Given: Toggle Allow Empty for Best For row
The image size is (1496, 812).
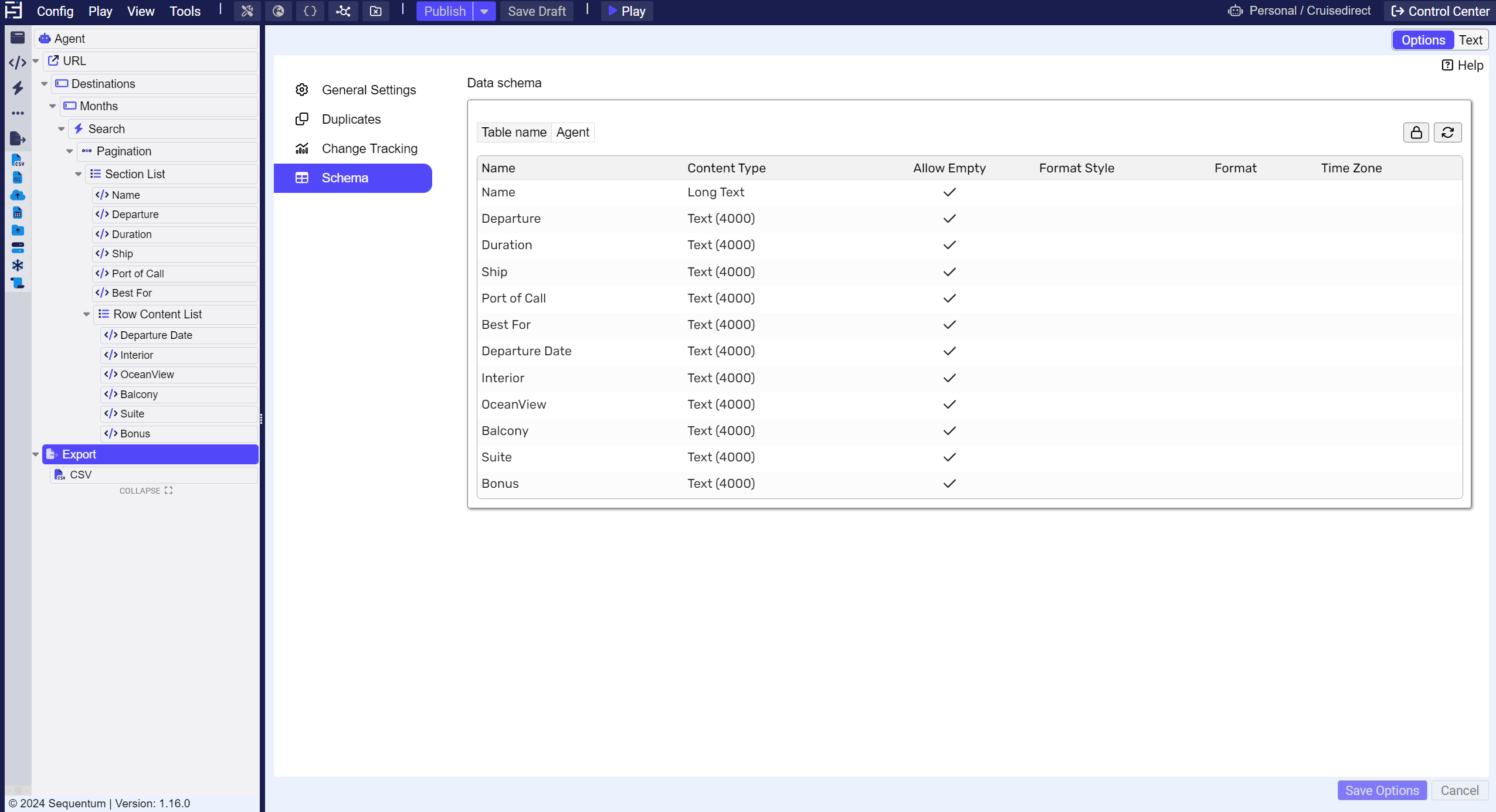Looking at the screenshot, I should click(949, 325).
